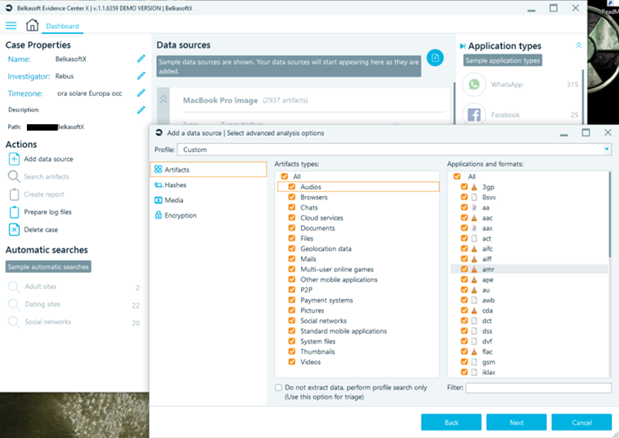This screenshot has height=438, width=619.
Task: Click the Facebook application icon
Action: tap(474, 115)
